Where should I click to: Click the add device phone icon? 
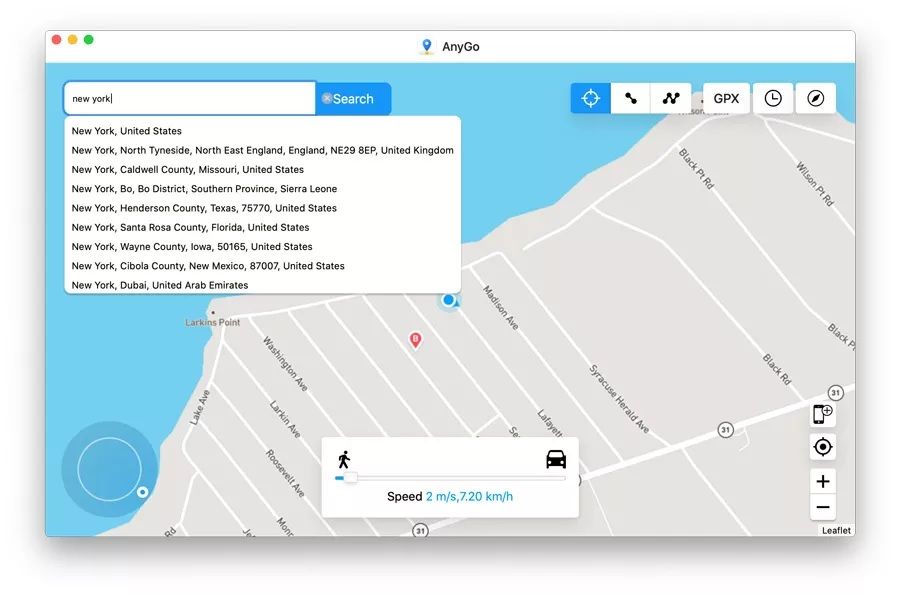[x=822, y=414]
